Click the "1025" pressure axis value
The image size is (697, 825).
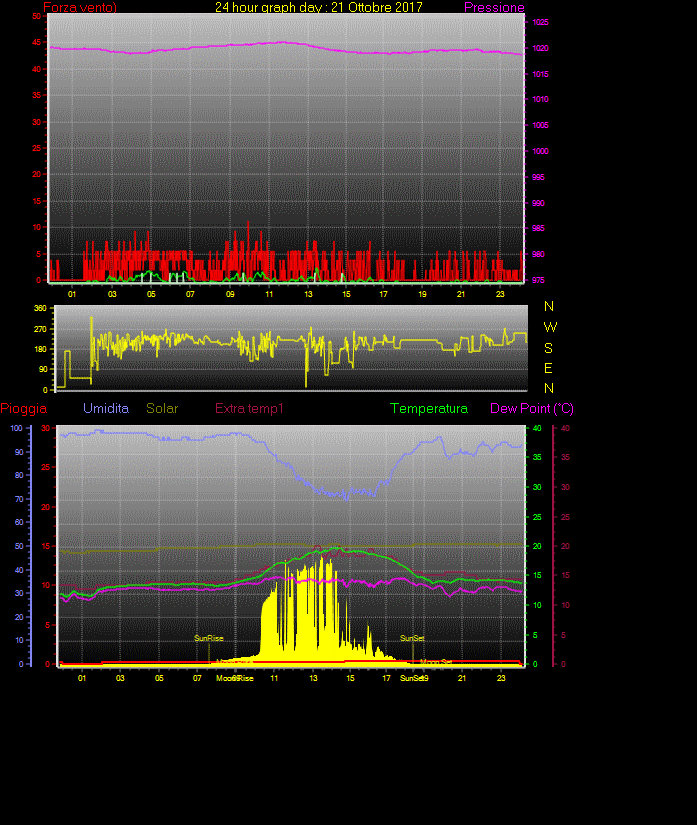tap(540, 22)
